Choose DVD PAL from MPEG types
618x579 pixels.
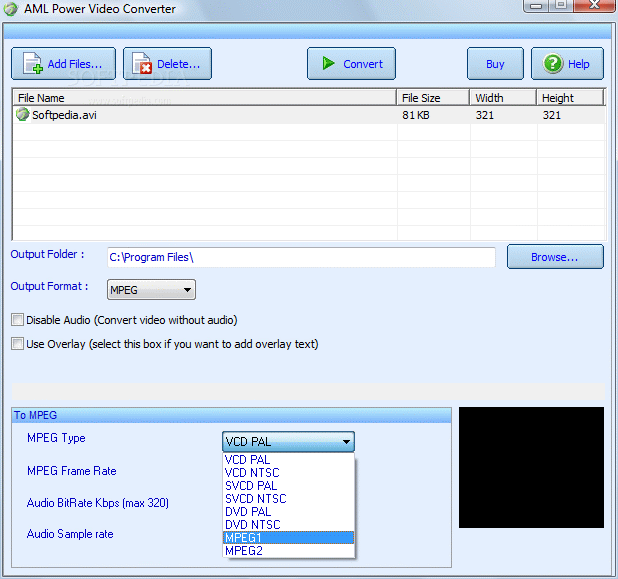(289, 512)
